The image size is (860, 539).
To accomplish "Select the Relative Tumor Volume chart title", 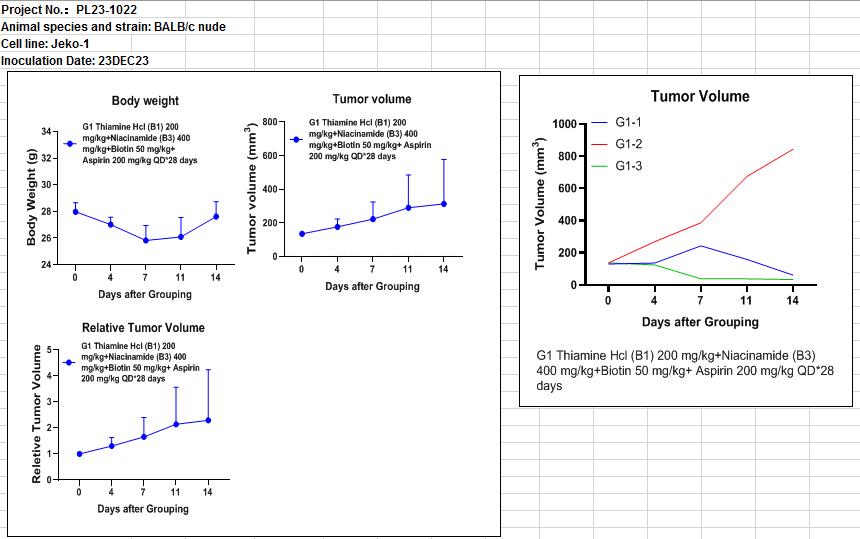I will [x=143, y=327].
